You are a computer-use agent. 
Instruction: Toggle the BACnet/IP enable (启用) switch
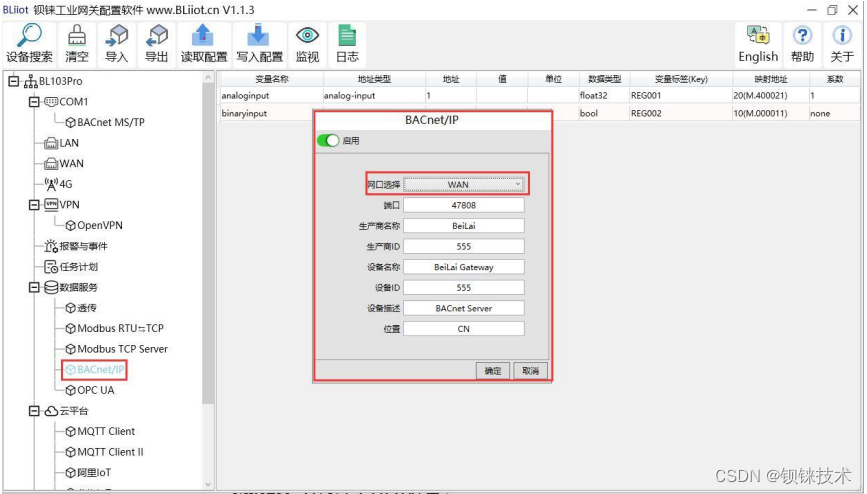coord(327,141)
